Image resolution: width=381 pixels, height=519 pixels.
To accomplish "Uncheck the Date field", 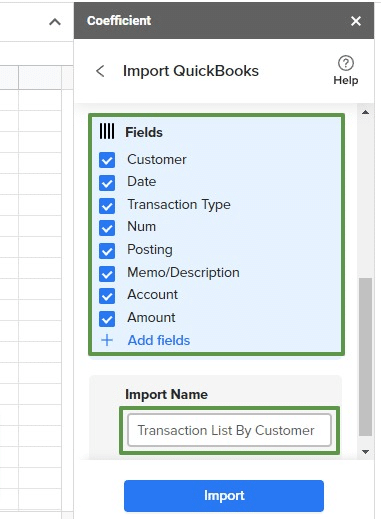I will click(x=107, y=183).
